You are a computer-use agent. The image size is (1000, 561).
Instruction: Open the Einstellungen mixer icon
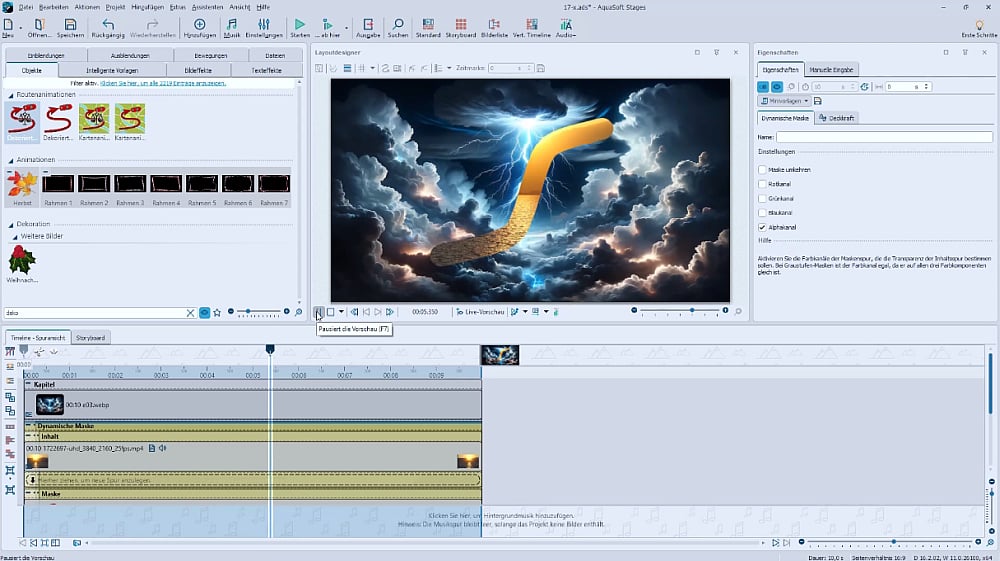point(264,24)
